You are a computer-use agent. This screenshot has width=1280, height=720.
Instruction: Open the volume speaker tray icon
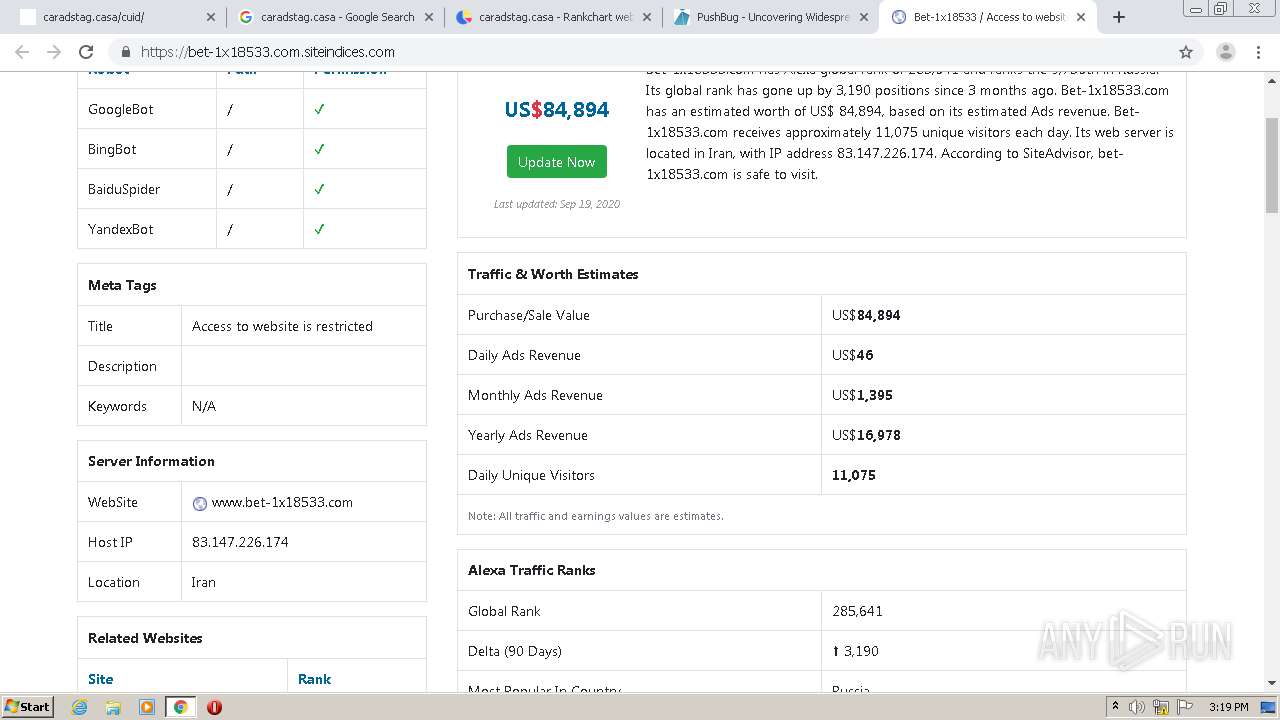1137,707
